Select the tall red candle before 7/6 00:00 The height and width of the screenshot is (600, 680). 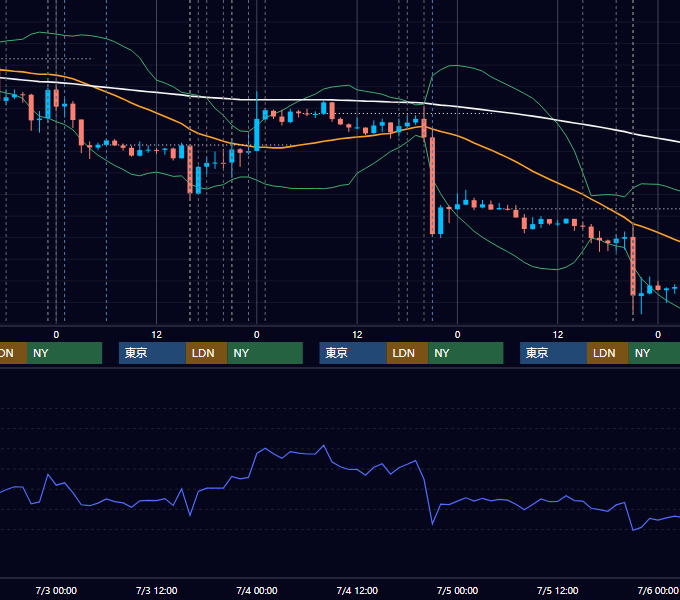coord(633,266)
